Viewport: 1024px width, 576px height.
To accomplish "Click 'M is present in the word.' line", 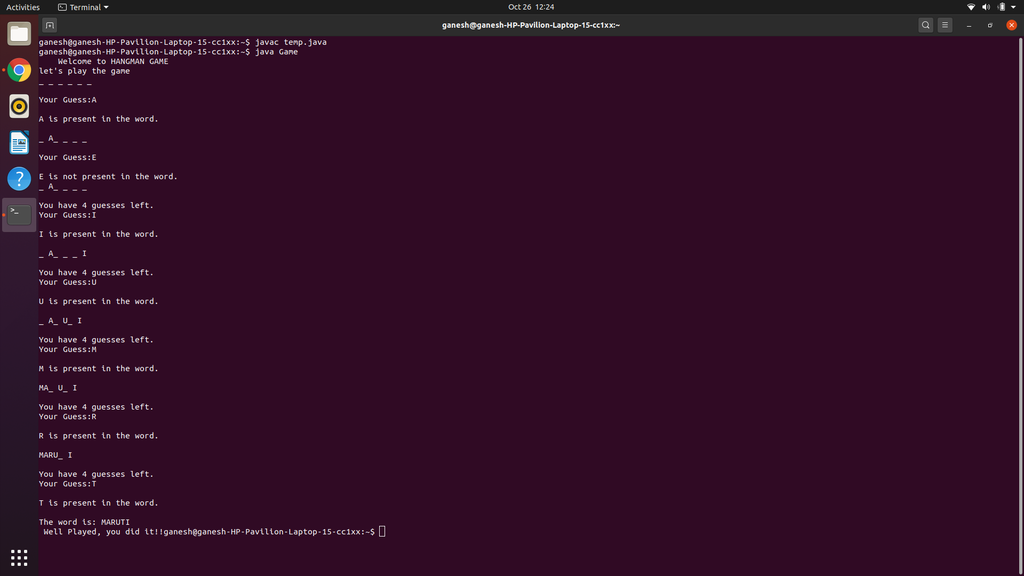I will click(99, 368).
